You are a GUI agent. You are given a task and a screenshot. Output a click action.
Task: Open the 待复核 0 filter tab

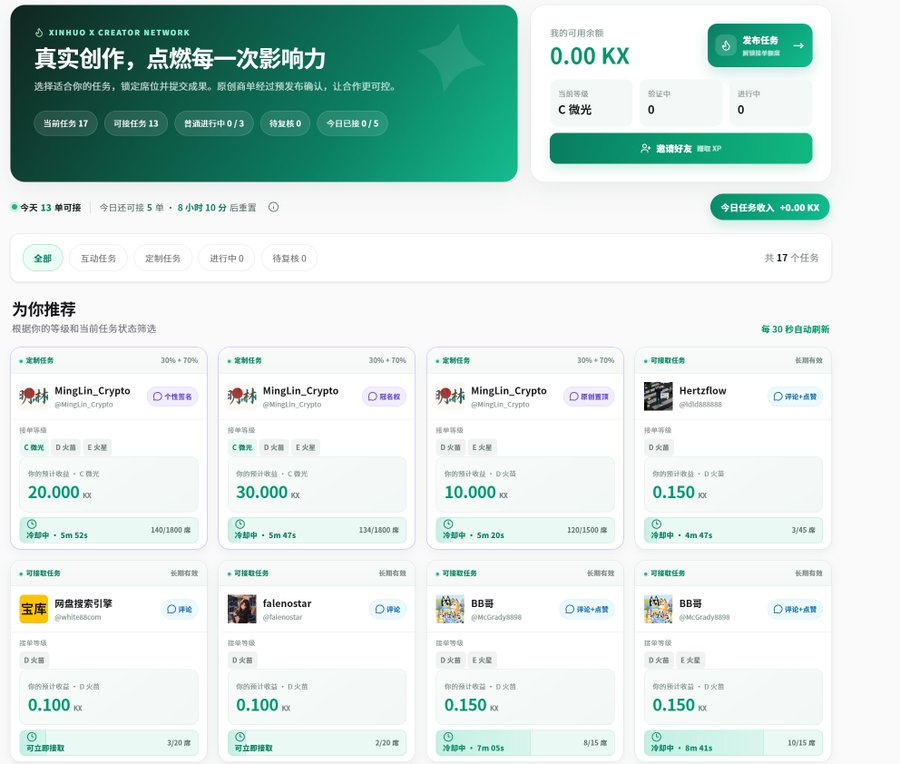click(x=289, y=258)
